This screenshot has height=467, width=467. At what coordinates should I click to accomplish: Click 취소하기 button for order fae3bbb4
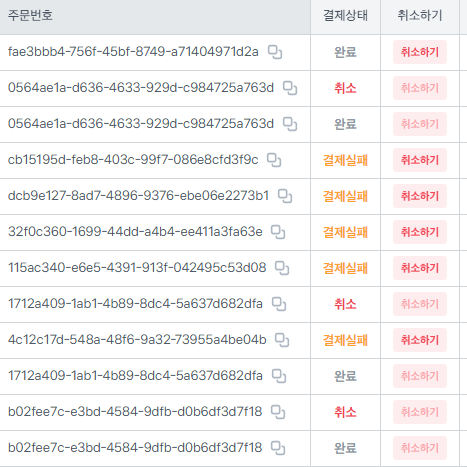tap(420, 52)
